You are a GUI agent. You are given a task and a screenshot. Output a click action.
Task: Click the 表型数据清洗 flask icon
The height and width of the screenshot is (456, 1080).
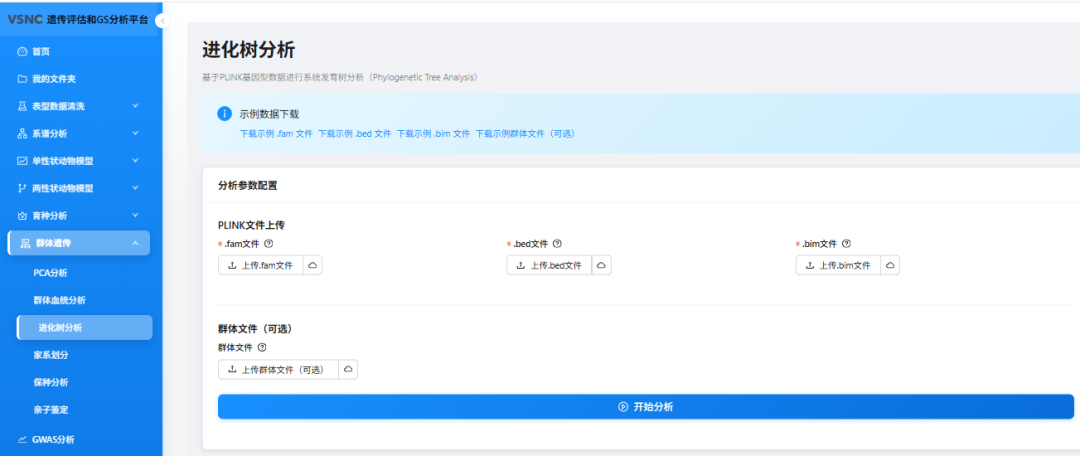[x=22, y=106]
